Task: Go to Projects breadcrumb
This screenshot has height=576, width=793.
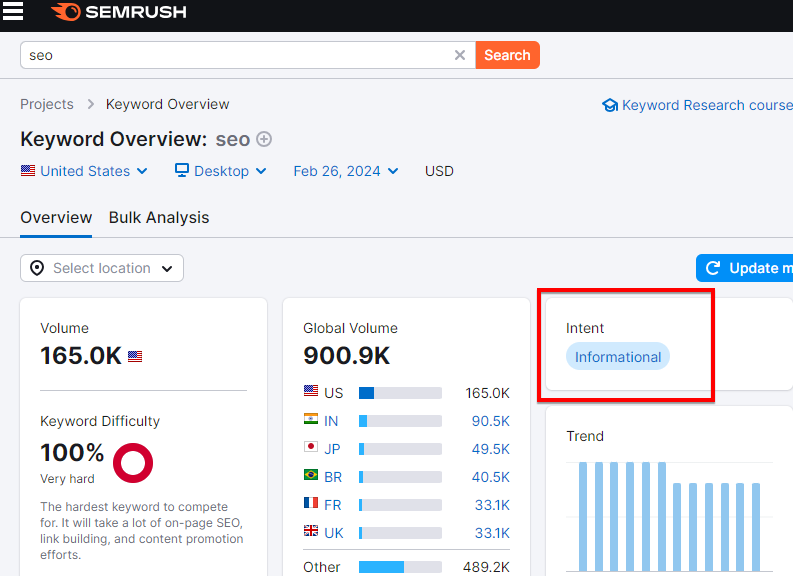Action: [x=47, y=104]
